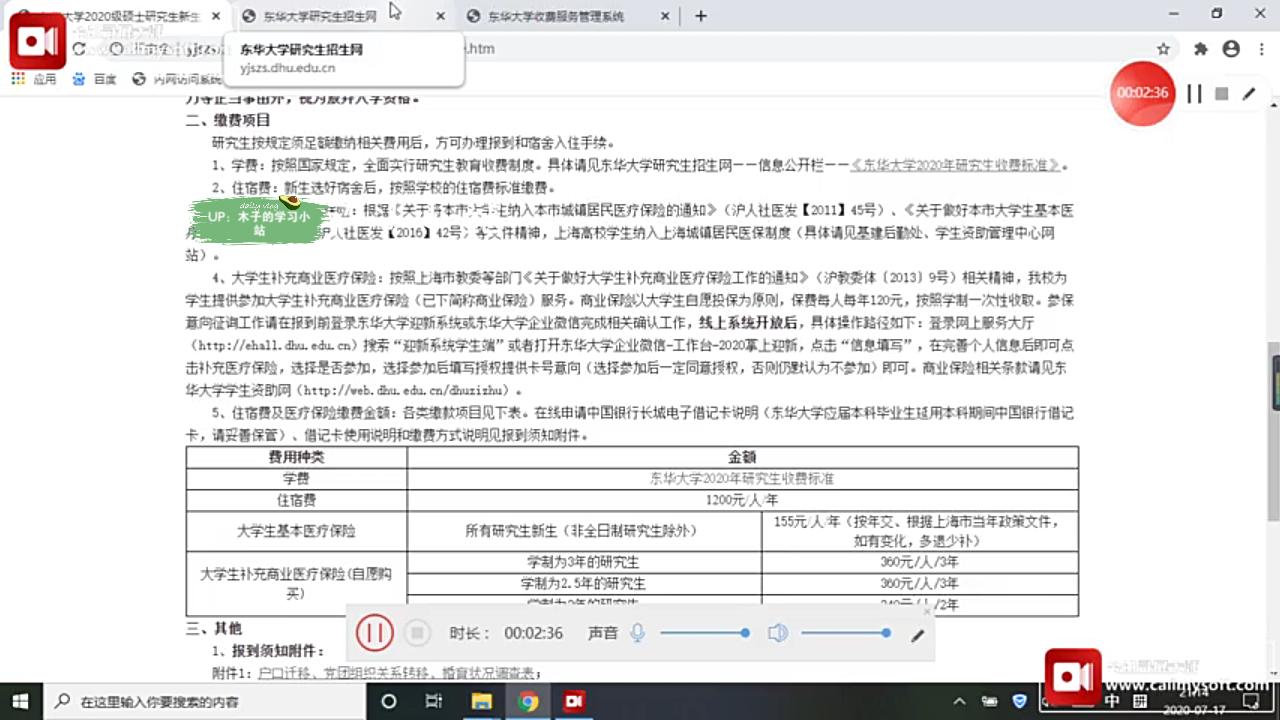Open the 应用 apps bookmark

point(34,79)
